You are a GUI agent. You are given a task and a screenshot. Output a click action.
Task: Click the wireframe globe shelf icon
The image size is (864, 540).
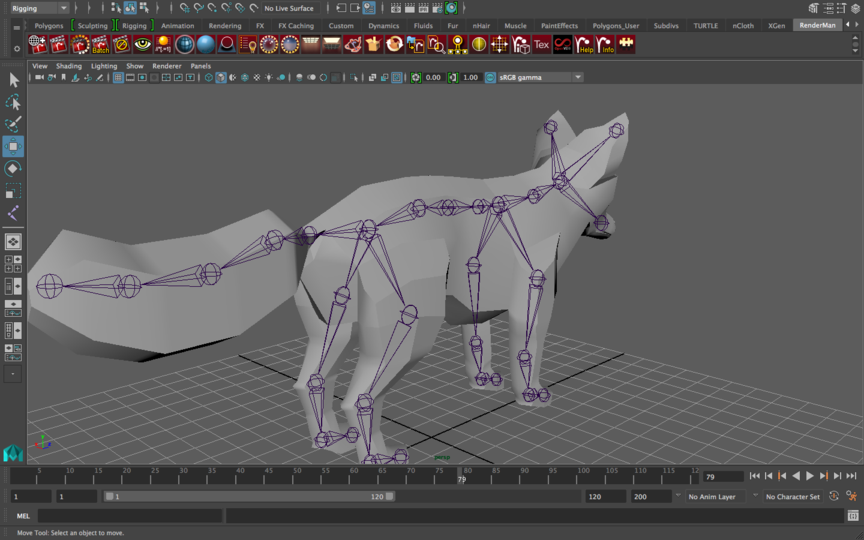pos(185,44)
